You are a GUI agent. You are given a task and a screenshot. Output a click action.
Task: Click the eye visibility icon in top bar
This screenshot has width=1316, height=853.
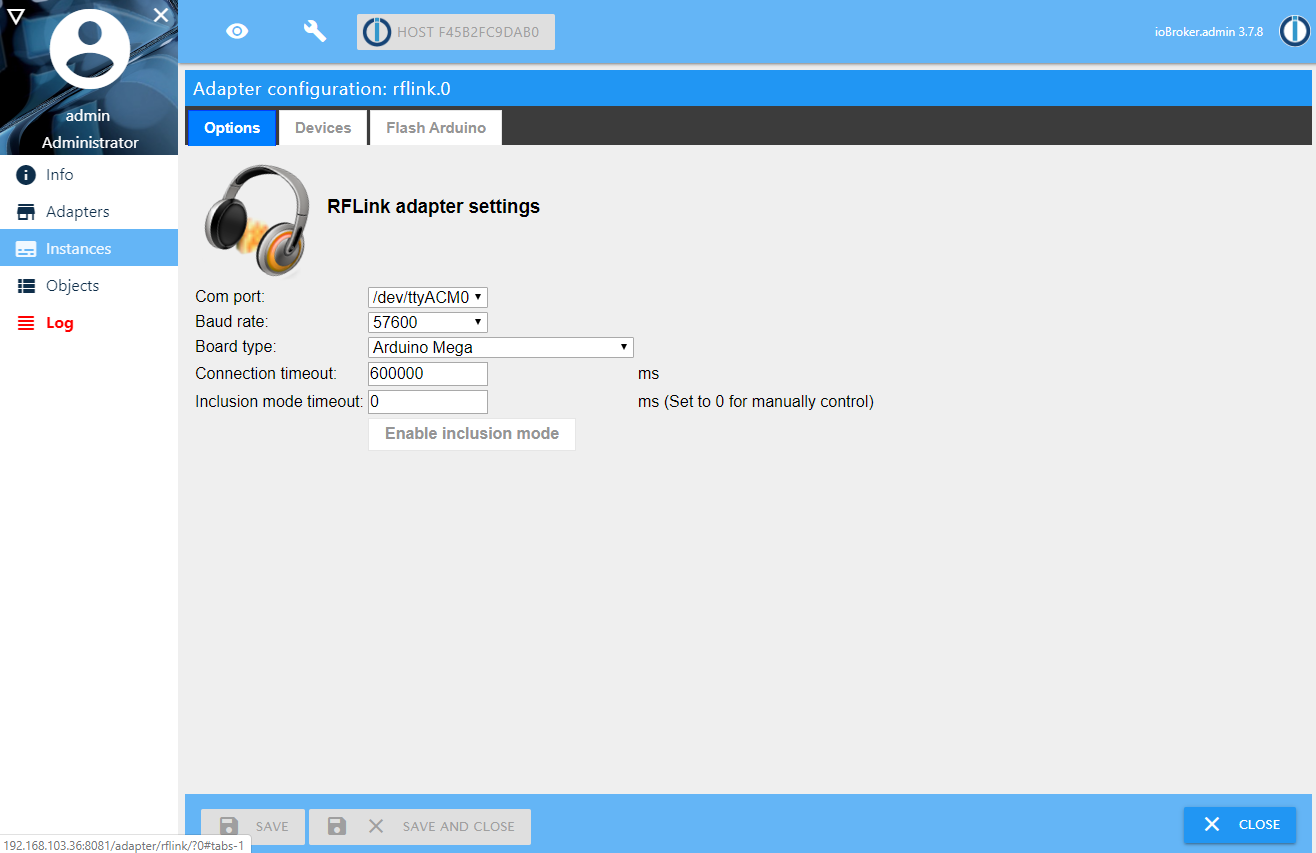point(237,31)
